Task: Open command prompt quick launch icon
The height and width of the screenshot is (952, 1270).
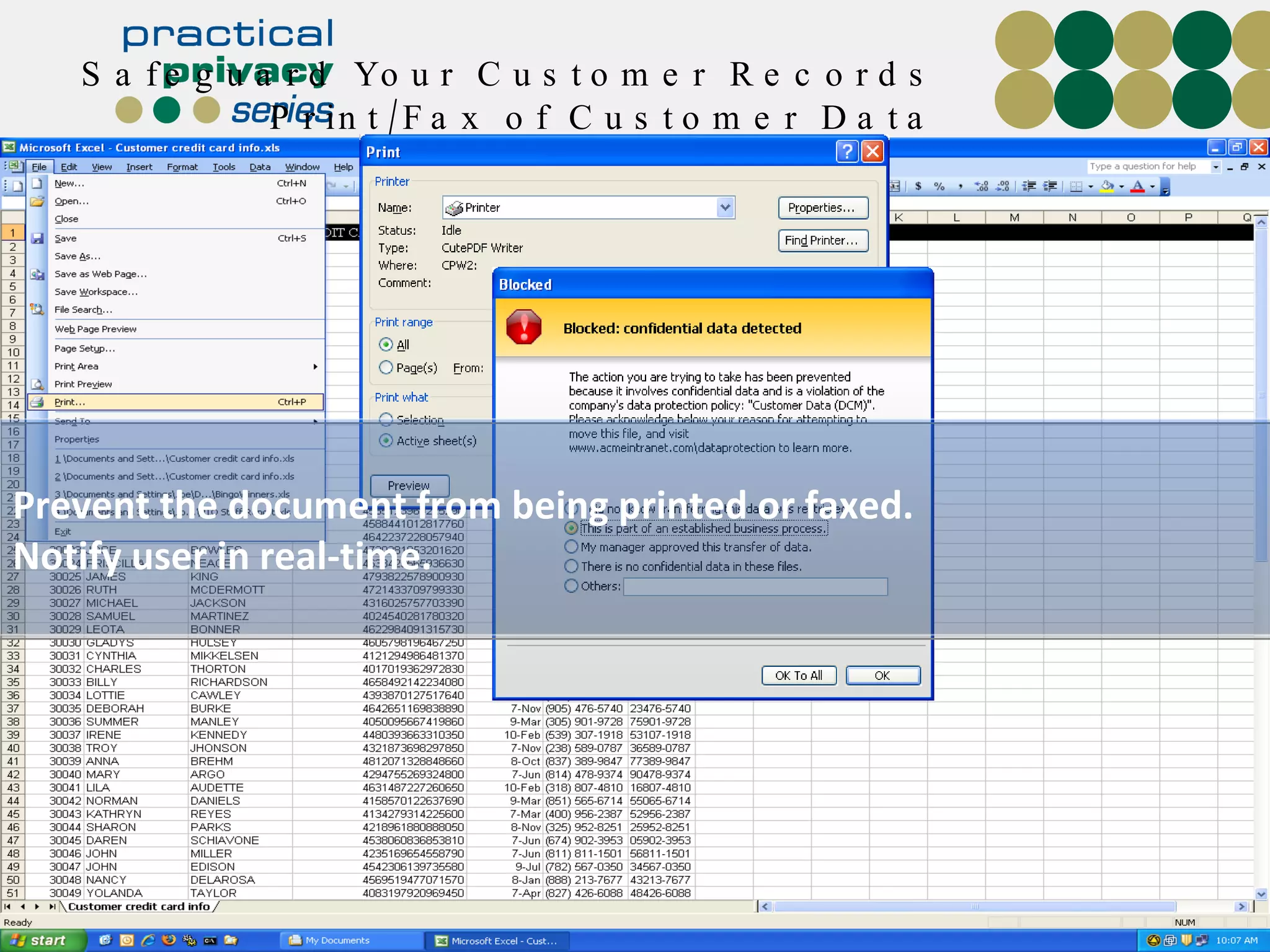Action: [210, 940]
